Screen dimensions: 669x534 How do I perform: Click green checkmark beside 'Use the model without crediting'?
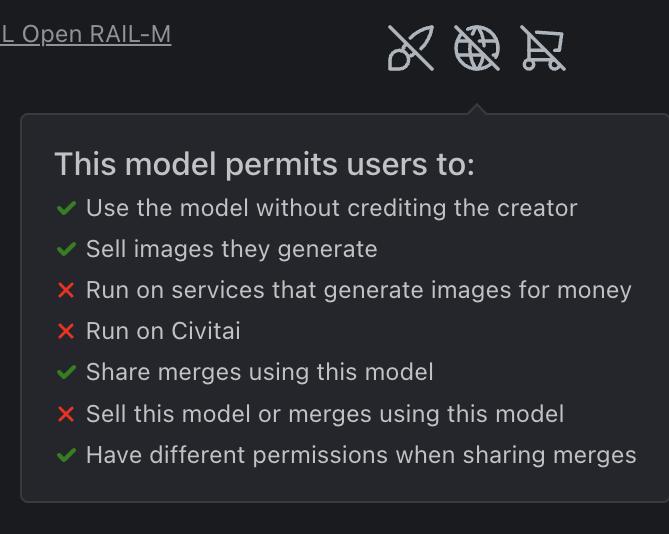pos(67,208)
